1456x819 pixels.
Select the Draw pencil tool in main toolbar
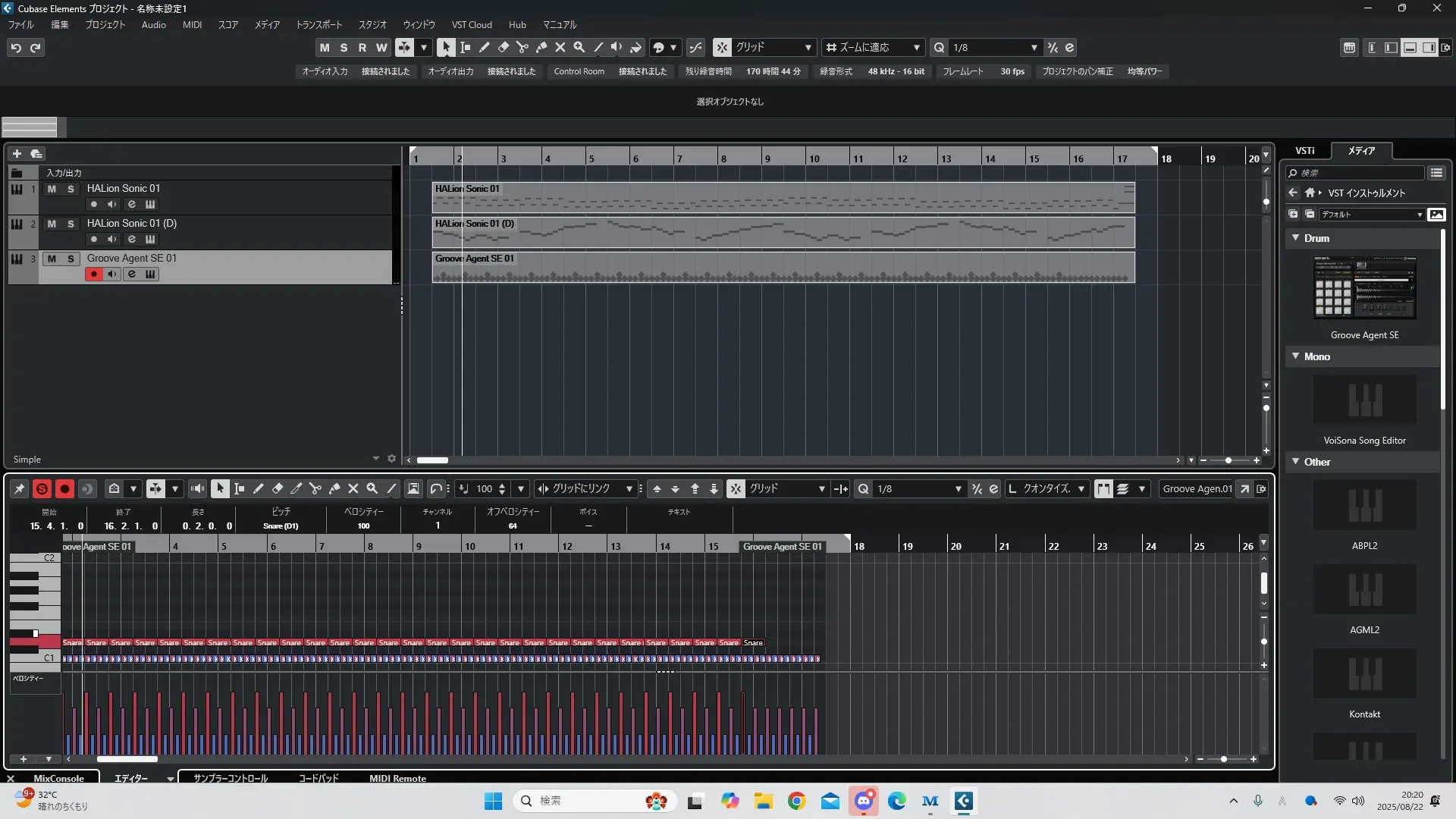(x=485, y=47)
